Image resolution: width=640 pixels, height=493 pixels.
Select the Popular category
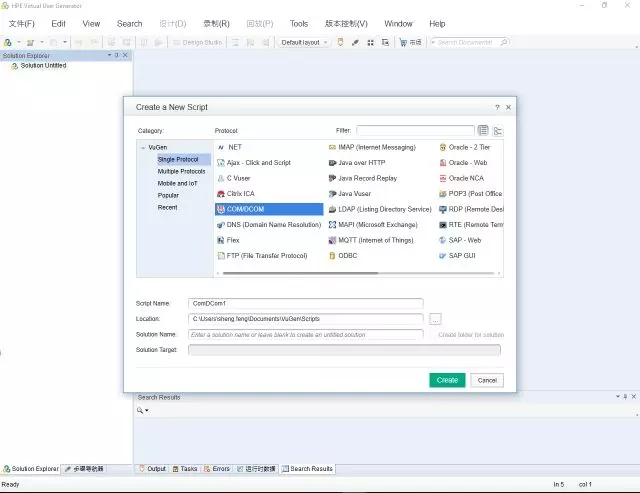168,195
